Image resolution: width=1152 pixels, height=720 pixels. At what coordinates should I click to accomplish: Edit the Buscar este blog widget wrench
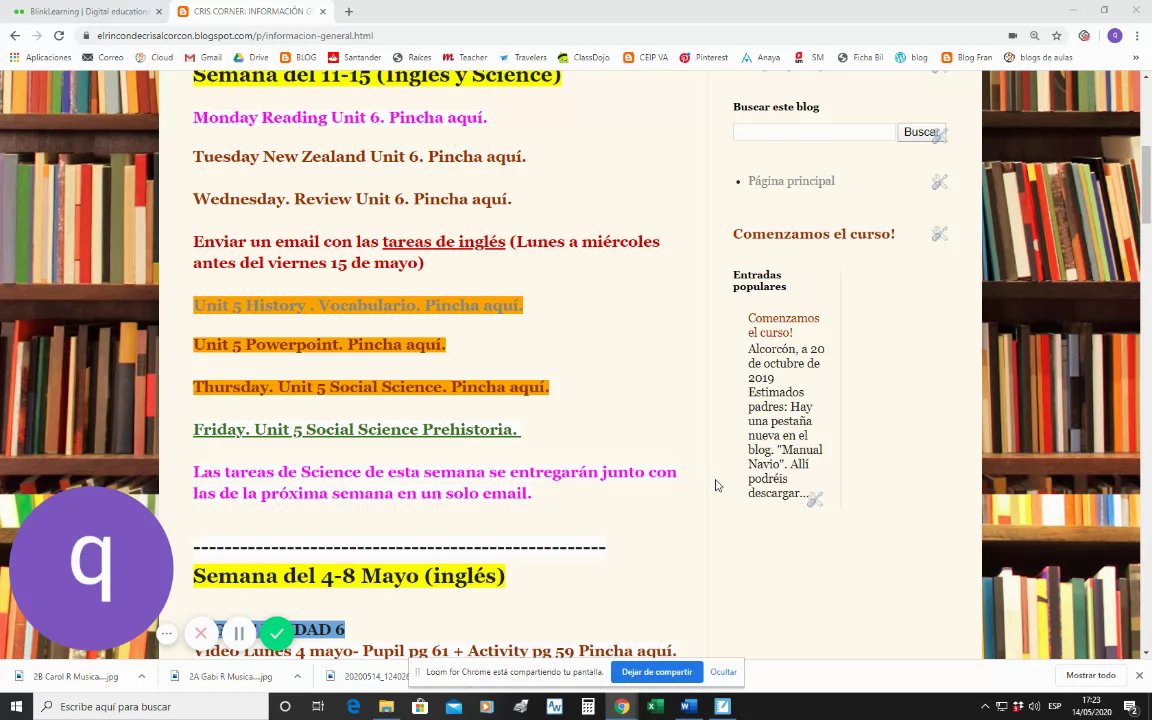click(x=940, y=135)
